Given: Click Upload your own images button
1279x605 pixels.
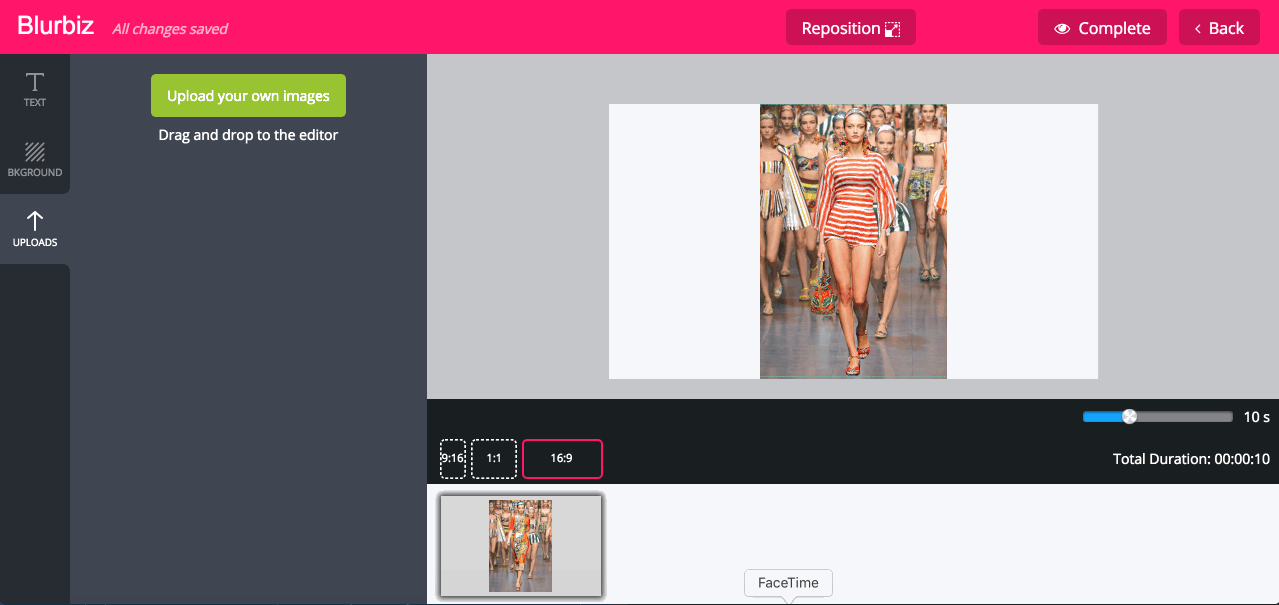Looking at the screenshot, I should (248, 96).
